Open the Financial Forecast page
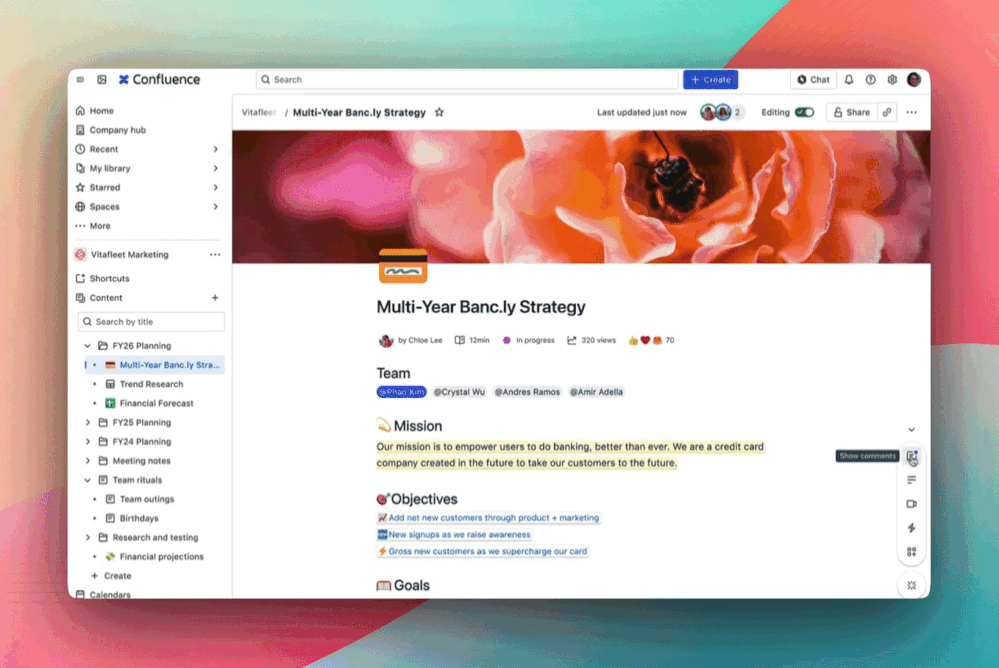999x668 pixels. tap(156, 403)
